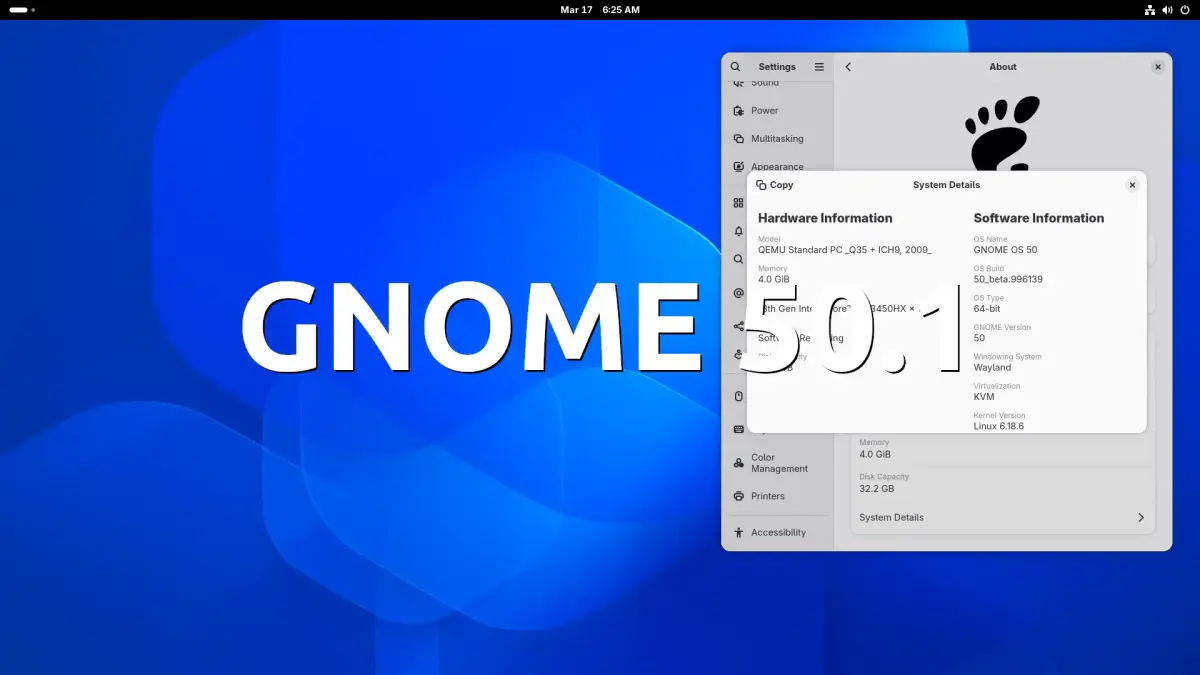Click the notifications bell icon in sidebar
This screenshot has height=675, width=1200.
click(x=739, y=231)
